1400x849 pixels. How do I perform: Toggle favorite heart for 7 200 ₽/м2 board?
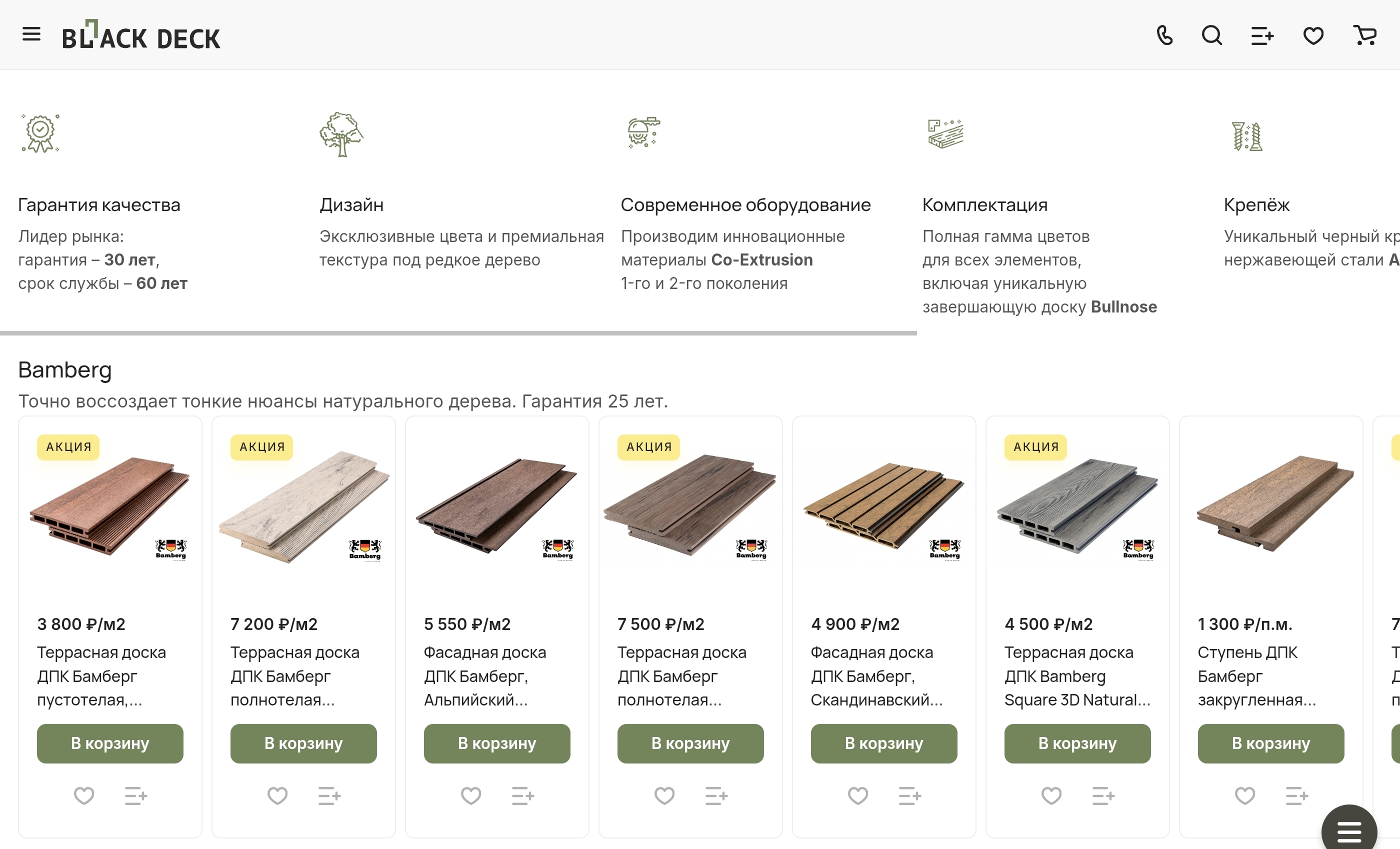point(277,795)
